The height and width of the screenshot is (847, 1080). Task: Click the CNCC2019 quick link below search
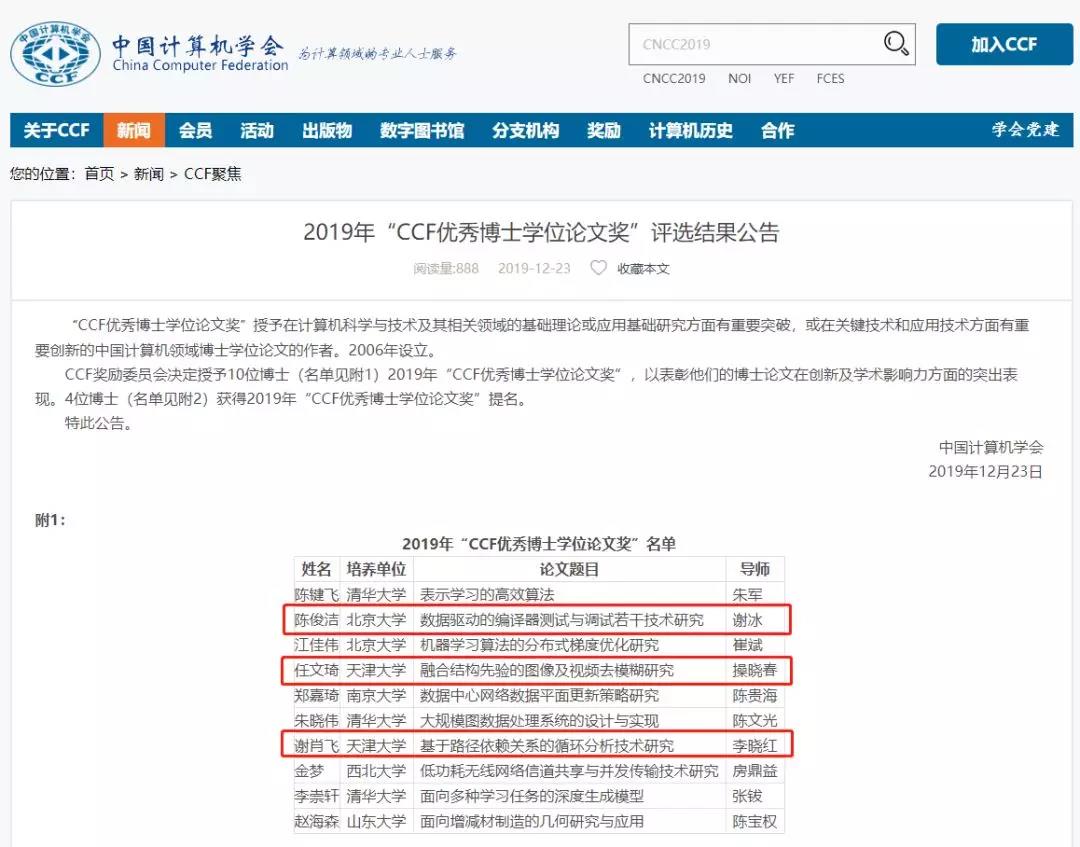673,78
